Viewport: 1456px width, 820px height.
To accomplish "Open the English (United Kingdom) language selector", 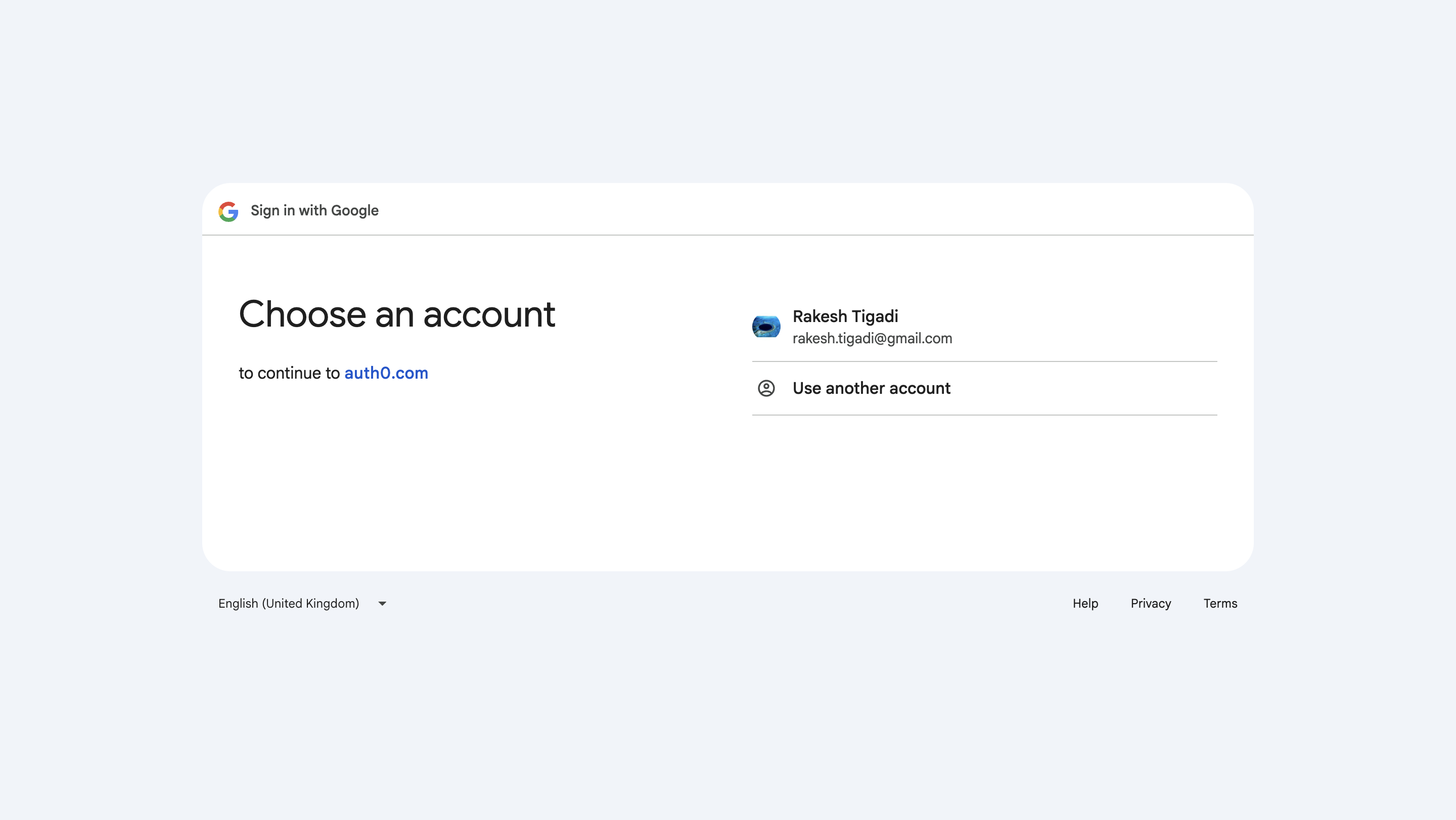I will (x=289, y=604).
